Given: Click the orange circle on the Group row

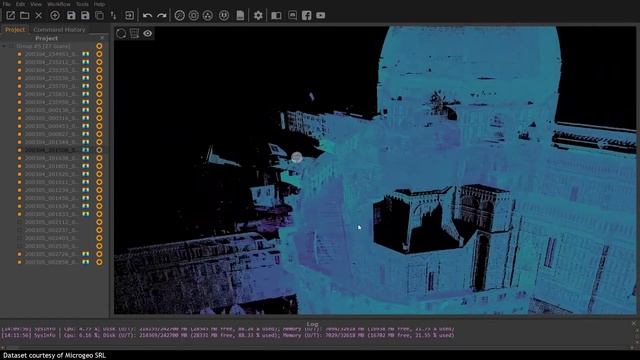Looking at the screenshot, I should (99, 46).
